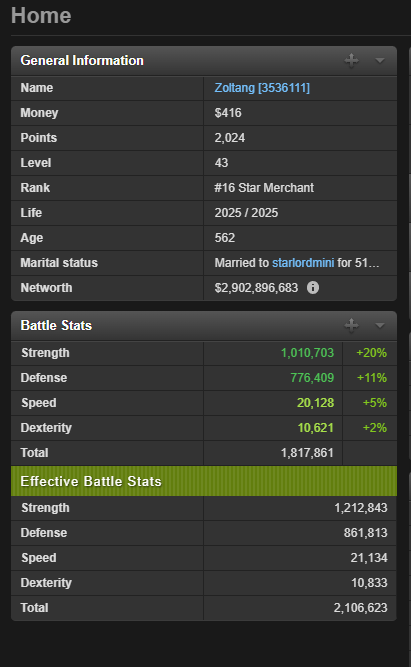The height and width of the screenshot is (667, 411).
Task: Collapse the Battle Stats panel arrow
Action: click(380, 326)
